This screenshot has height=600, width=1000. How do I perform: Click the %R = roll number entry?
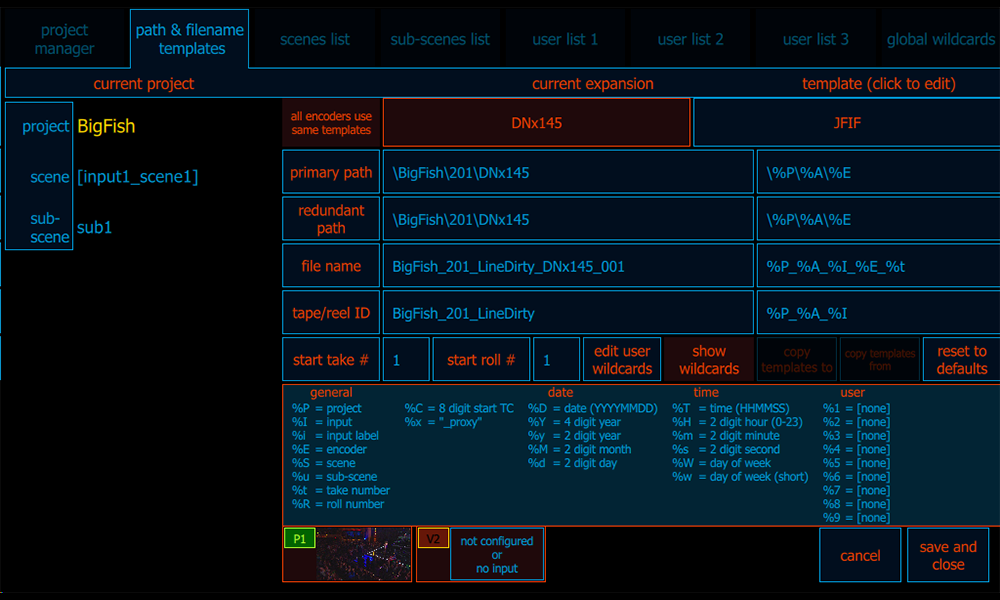coord(338,504)
